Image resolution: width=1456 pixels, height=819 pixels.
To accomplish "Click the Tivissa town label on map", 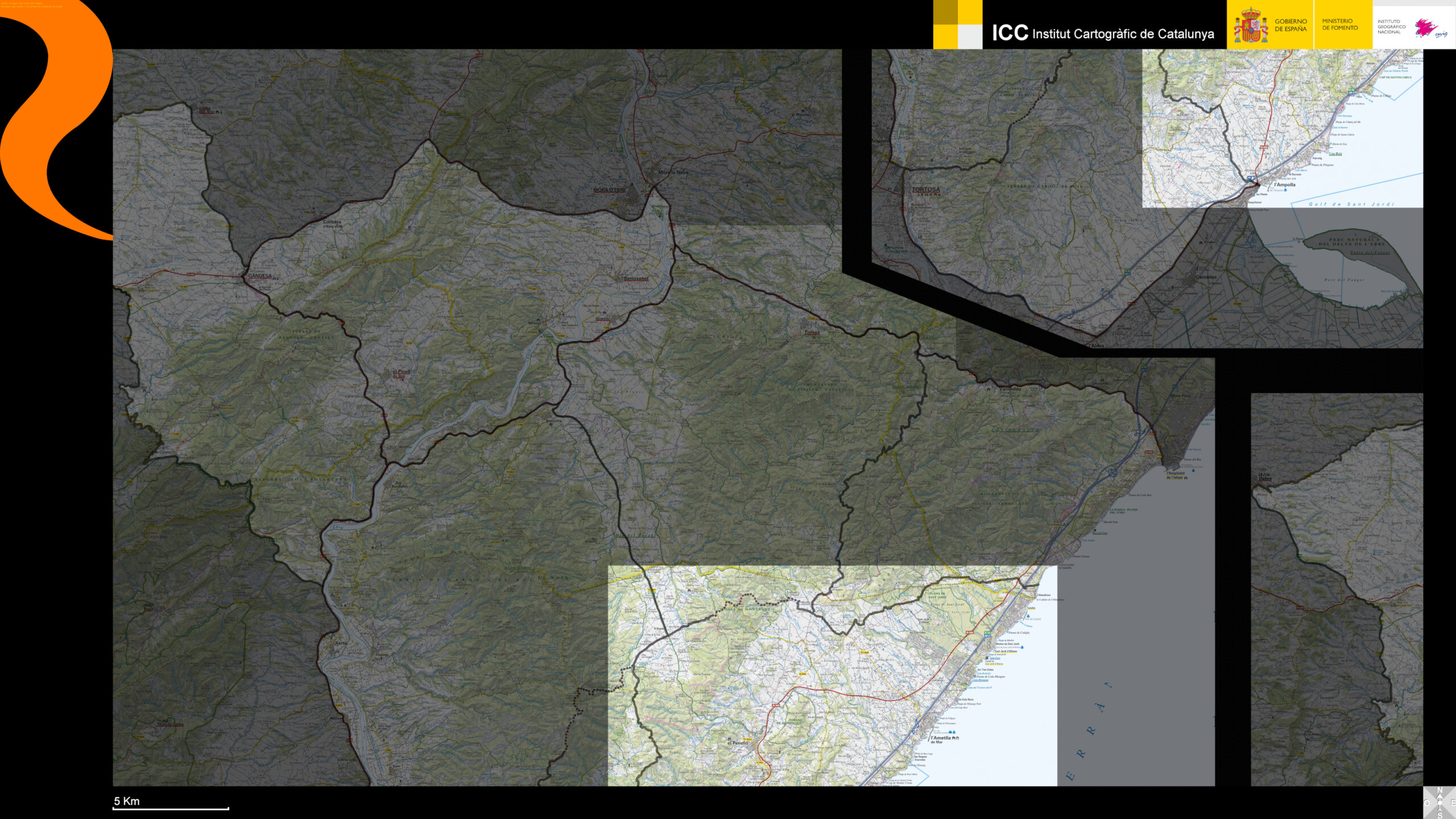I will coord(812,332).
